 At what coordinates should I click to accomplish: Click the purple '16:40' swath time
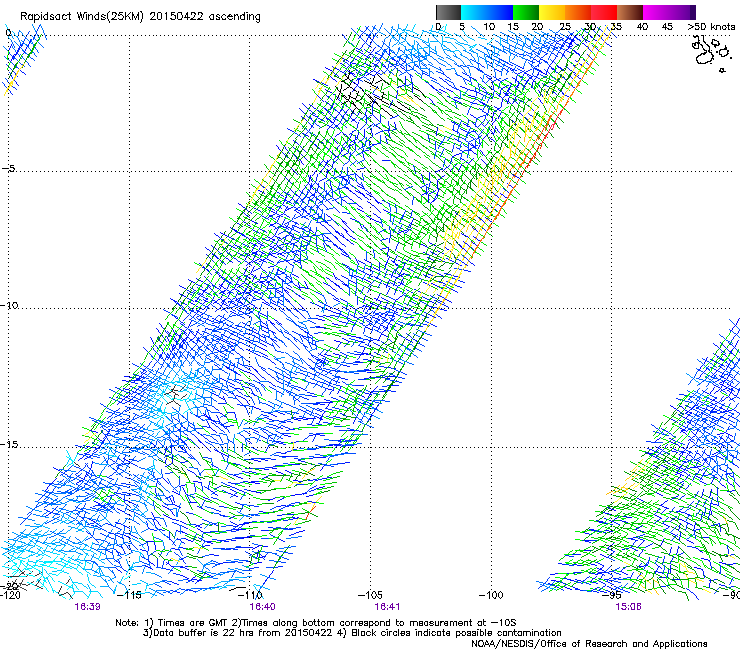262,607
